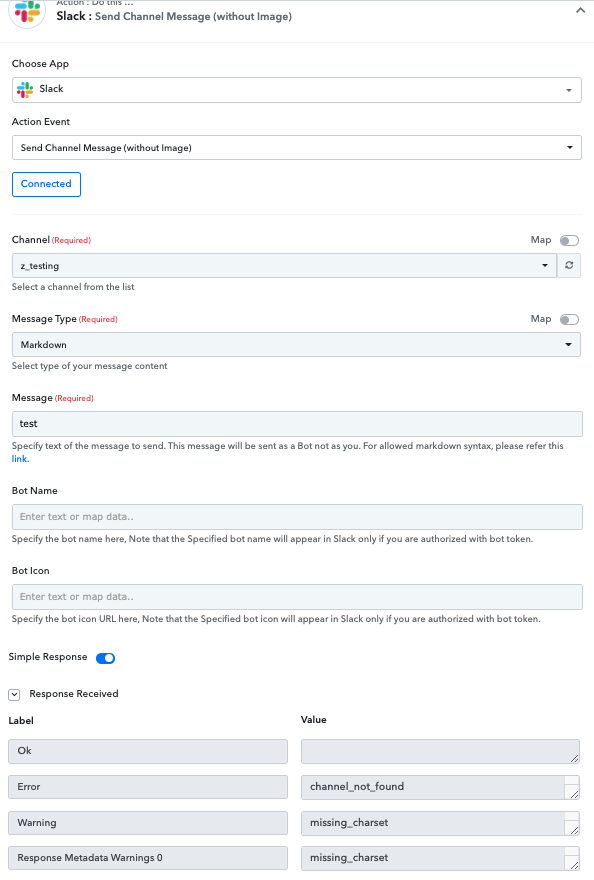Click the resize handle on Error value box
Viewport: 594px width, 880px height.
point(573,794)
